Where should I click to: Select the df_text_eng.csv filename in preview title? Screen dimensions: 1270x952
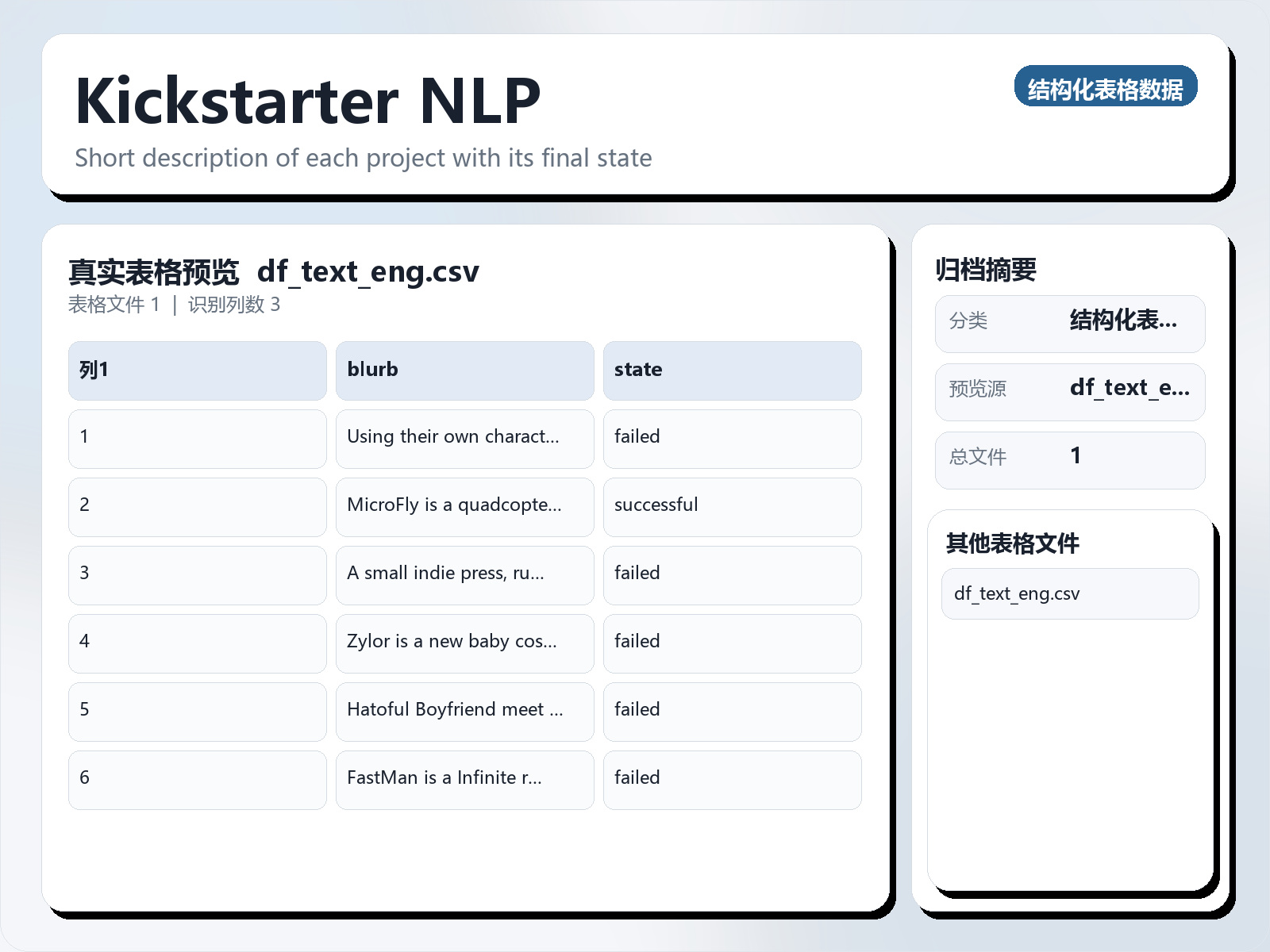click(x=368, y=272)
